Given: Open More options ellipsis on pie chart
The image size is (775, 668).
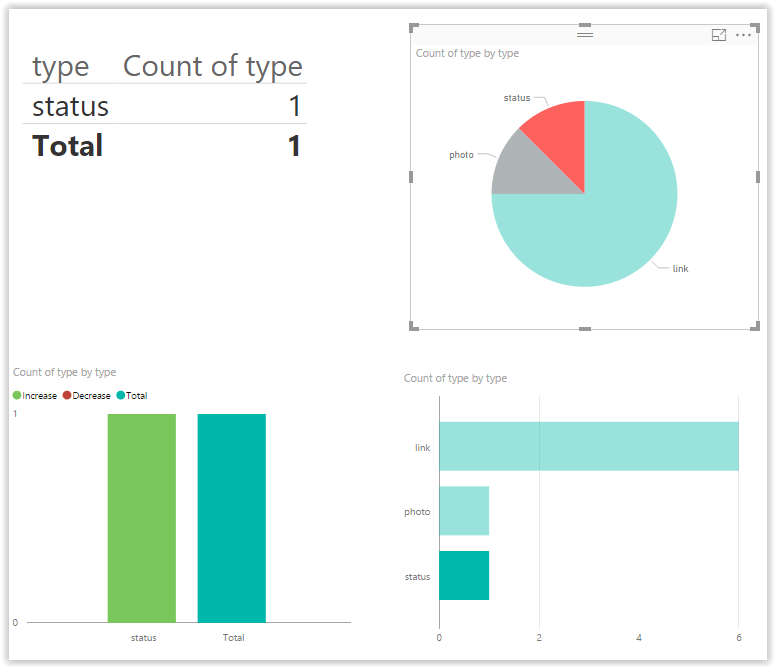Looking at the screenshot, I should point(743,35).
